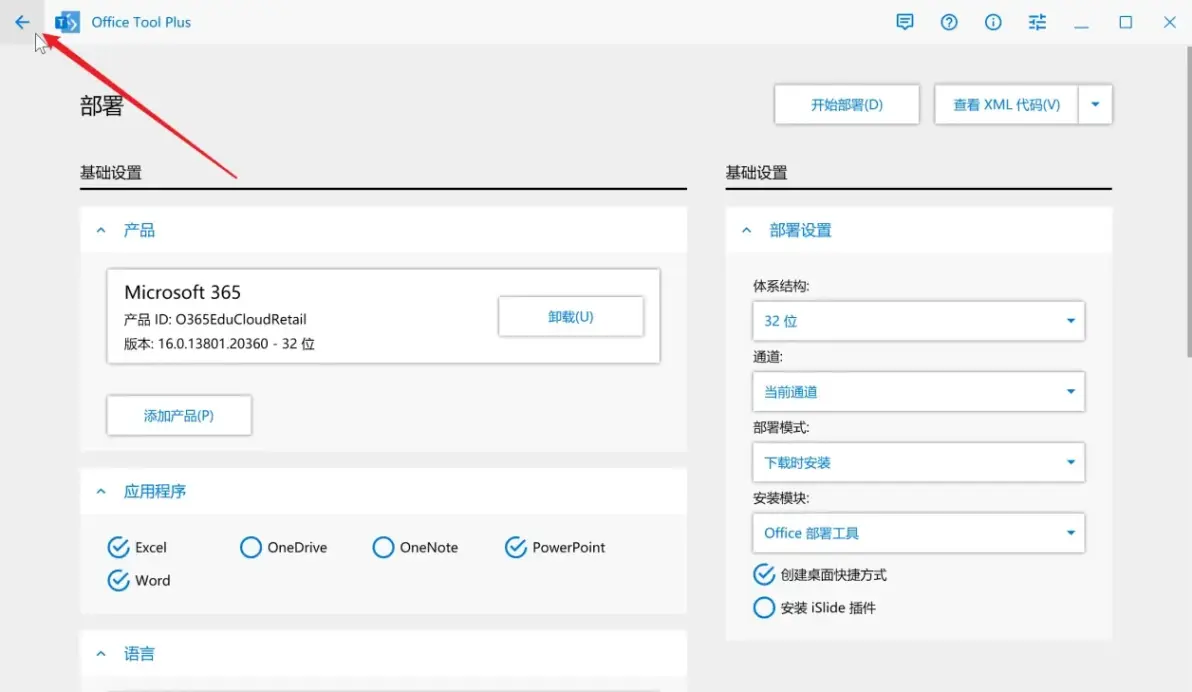Viewport: 1192px width, 692px height.
Task: Toggle 创建桌面快捷方式 option
Action: click(764, 575)
